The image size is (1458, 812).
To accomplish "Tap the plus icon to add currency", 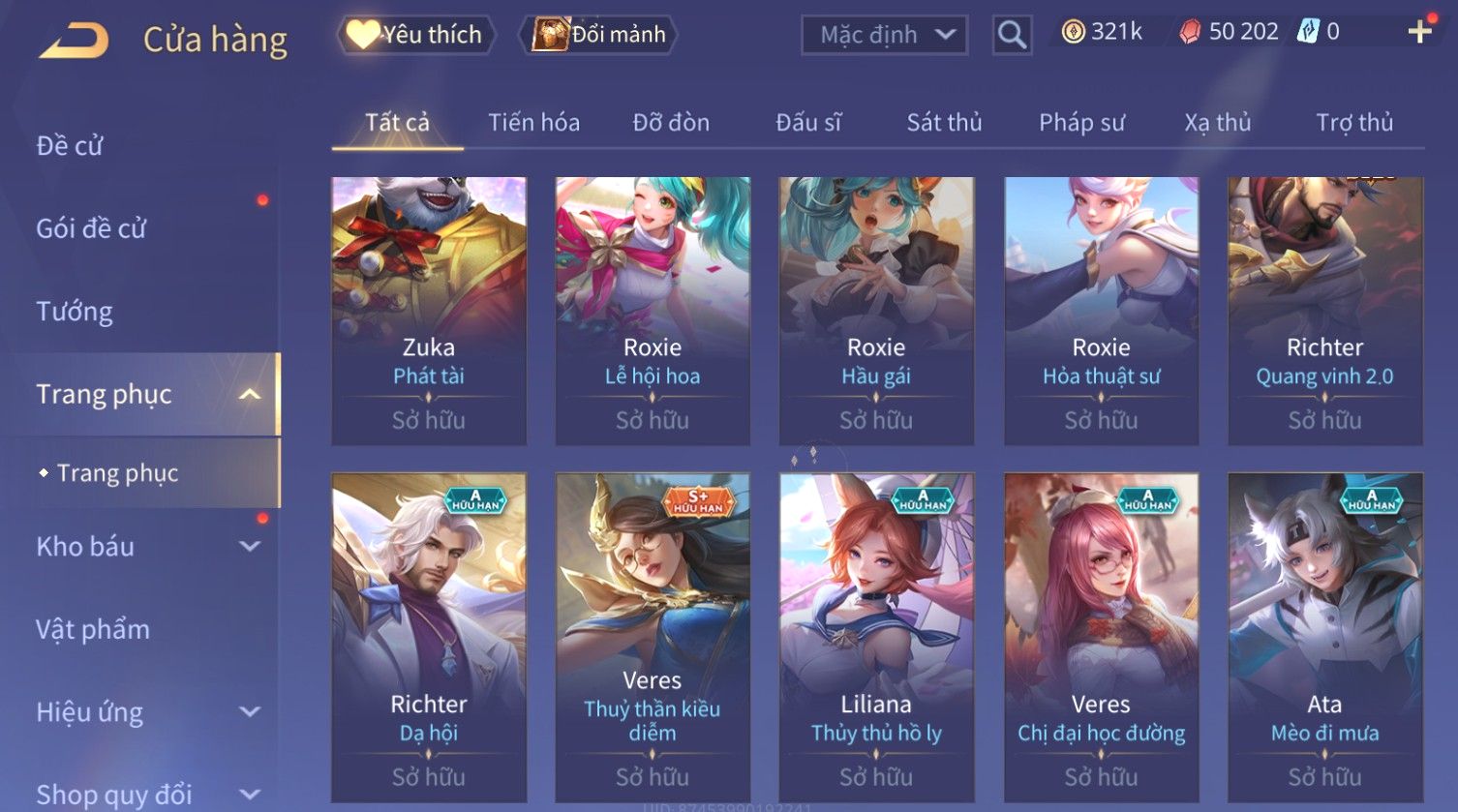I will [1419, 33].
